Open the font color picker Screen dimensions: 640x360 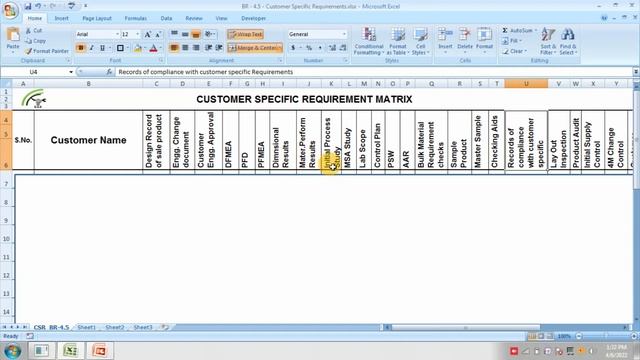click(153, 48)
